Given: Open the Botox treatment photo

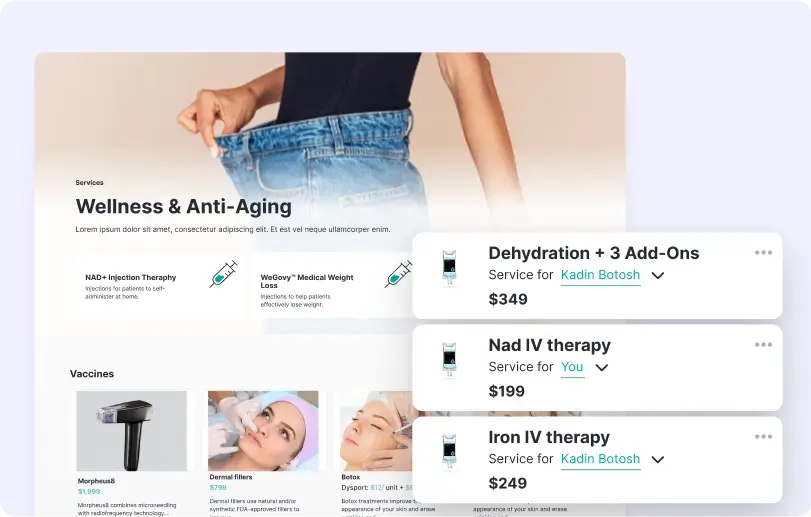Looking at the screenshot, I should tap(377, 431).
